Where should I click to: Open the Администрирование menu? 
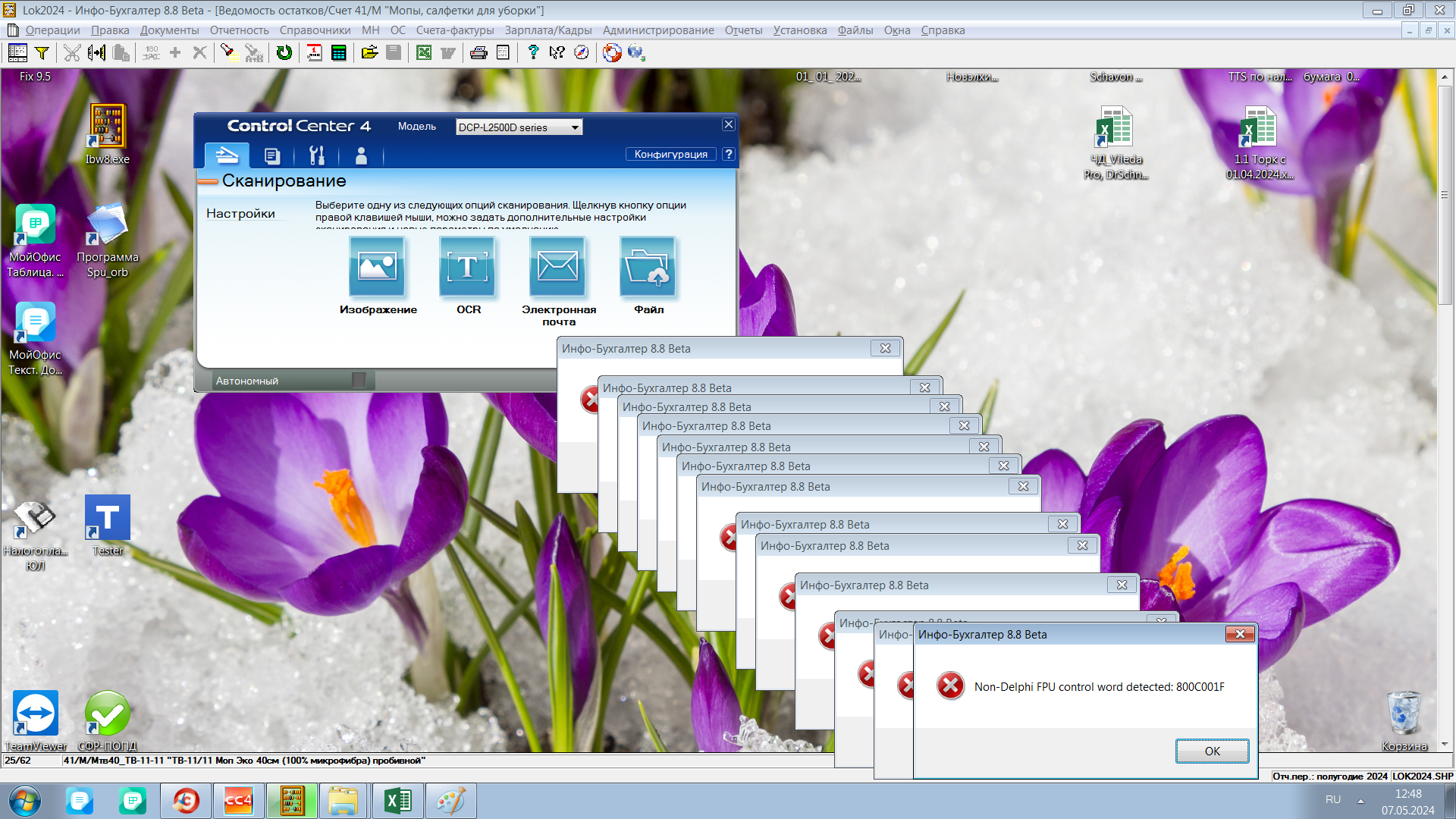click(x=658, y=30)
